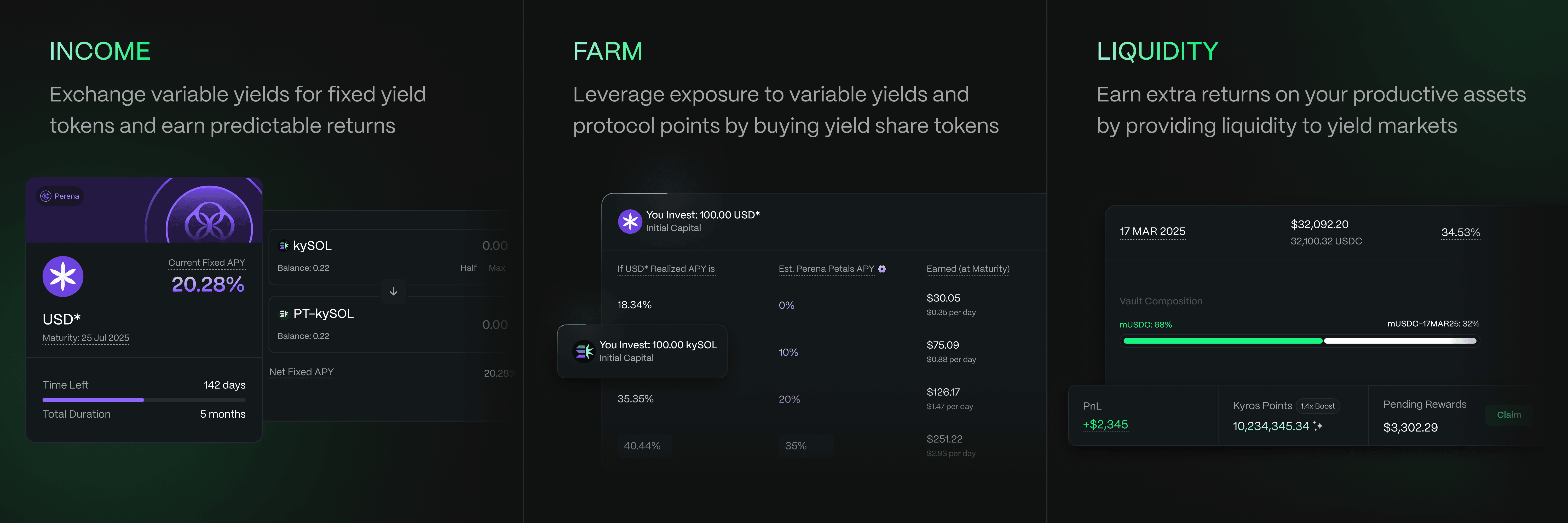Click the kySOL token icon in swap input
Image resolution: width=1568 pixels, height=523 pixels.
(284, 246)
